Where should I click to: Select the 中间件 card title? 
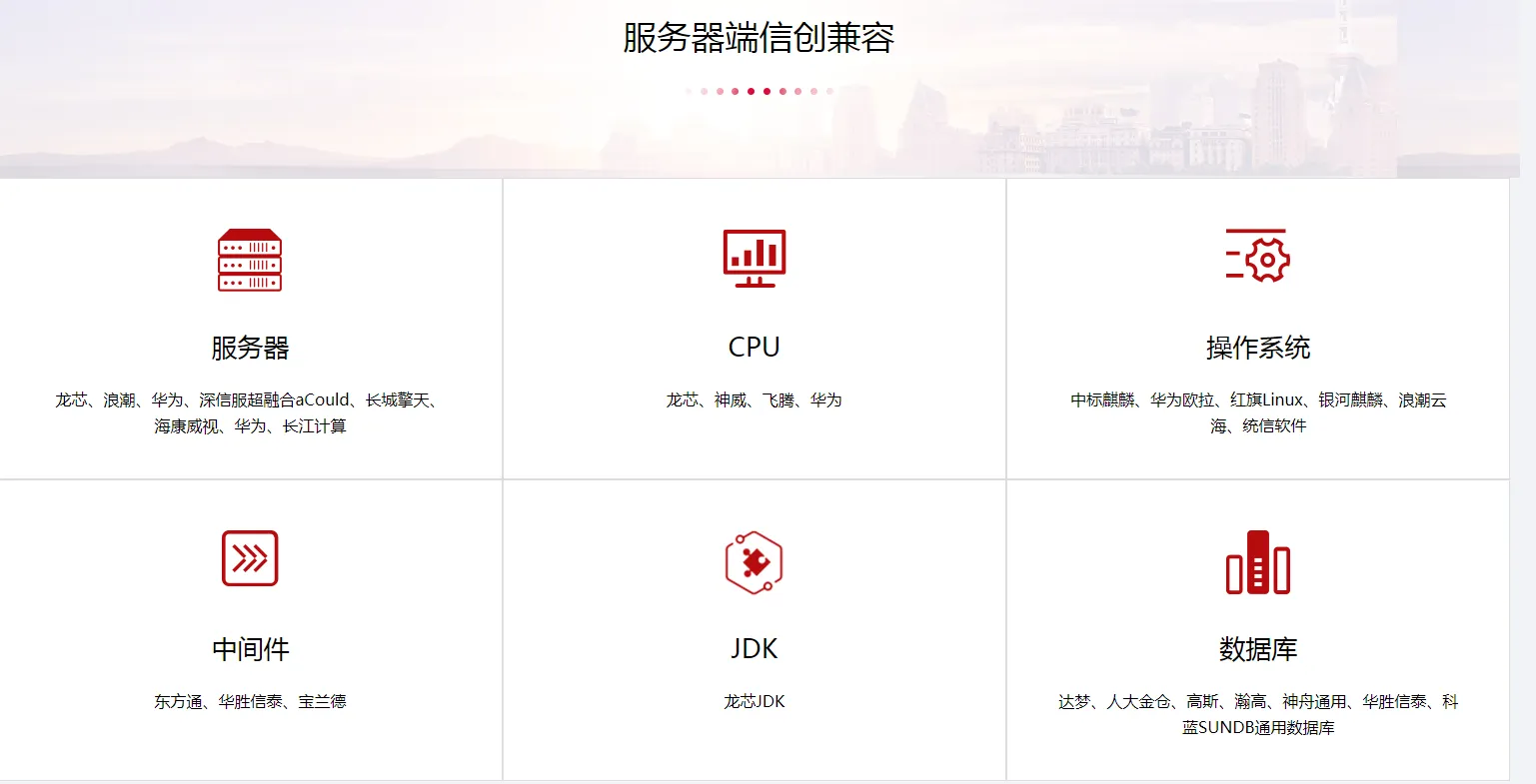[x=250, y=649]
